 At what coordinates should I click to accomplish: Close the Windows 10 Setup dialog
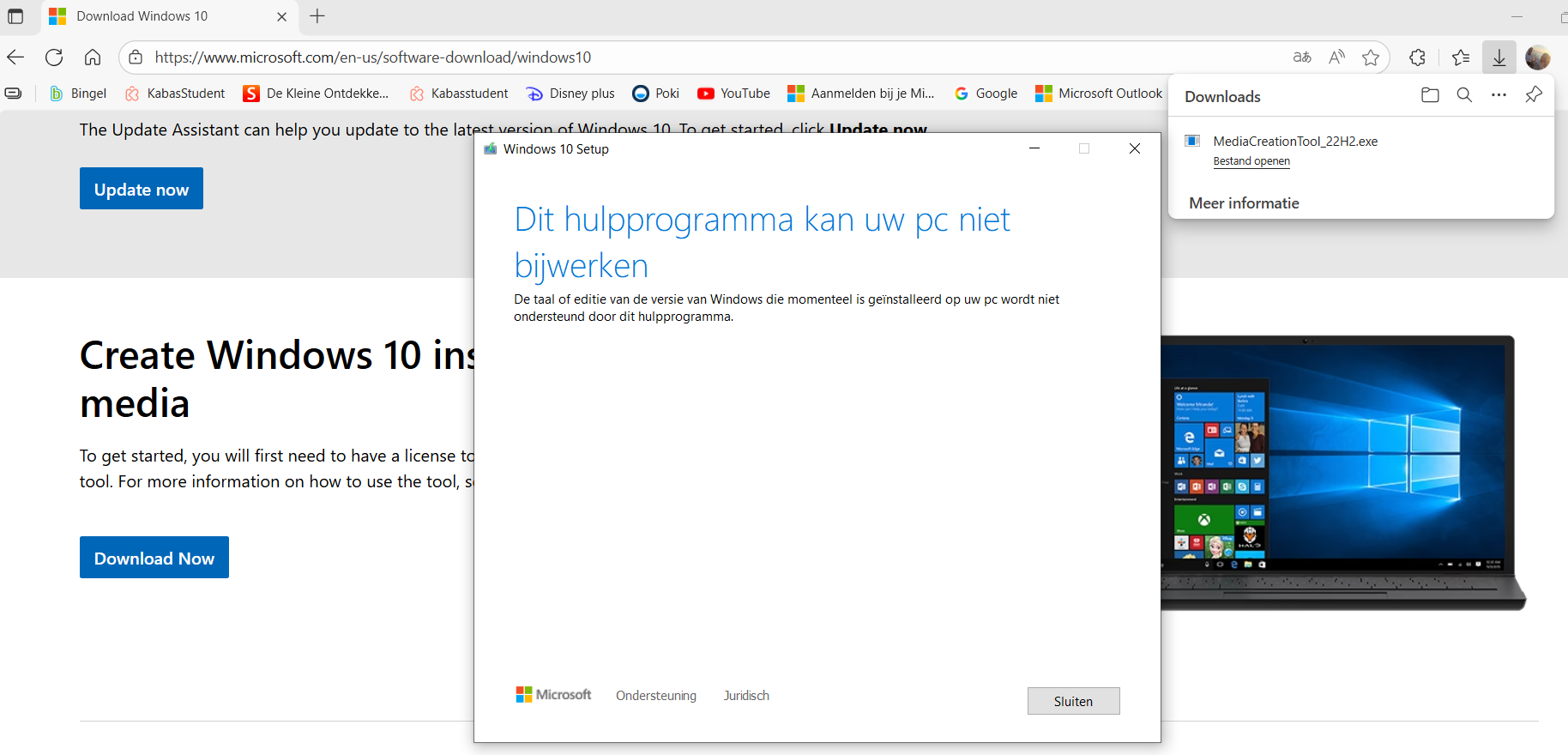click(1135, 148)
